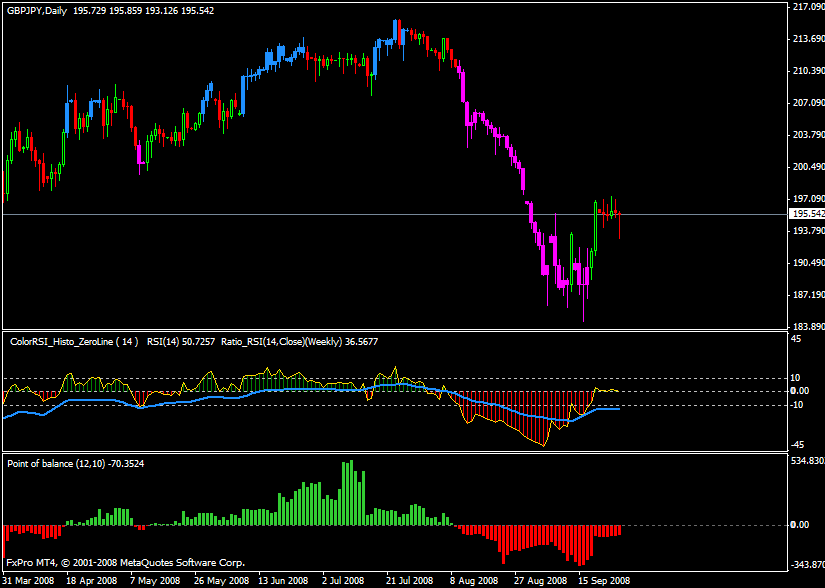Select the 8 Aug 2008 date marker
This screenshot has height=588, width=825.
(x=473, y=580)
